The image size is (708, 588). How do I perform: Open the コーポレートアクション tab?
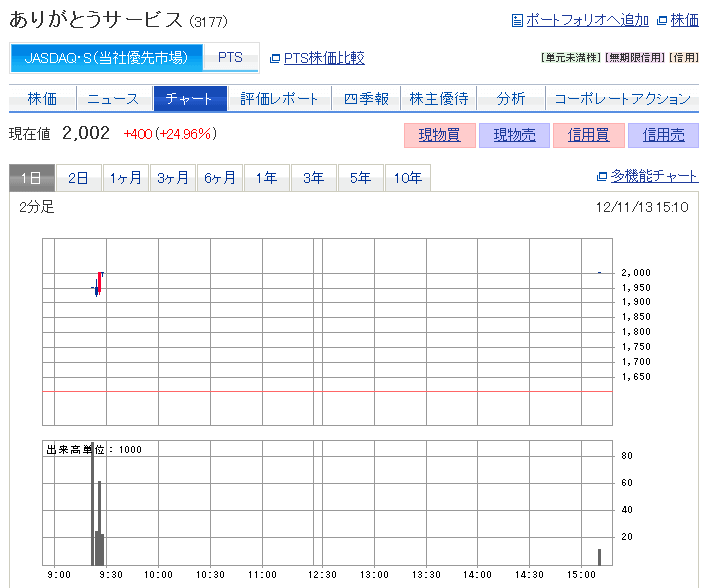coord(621,99)
